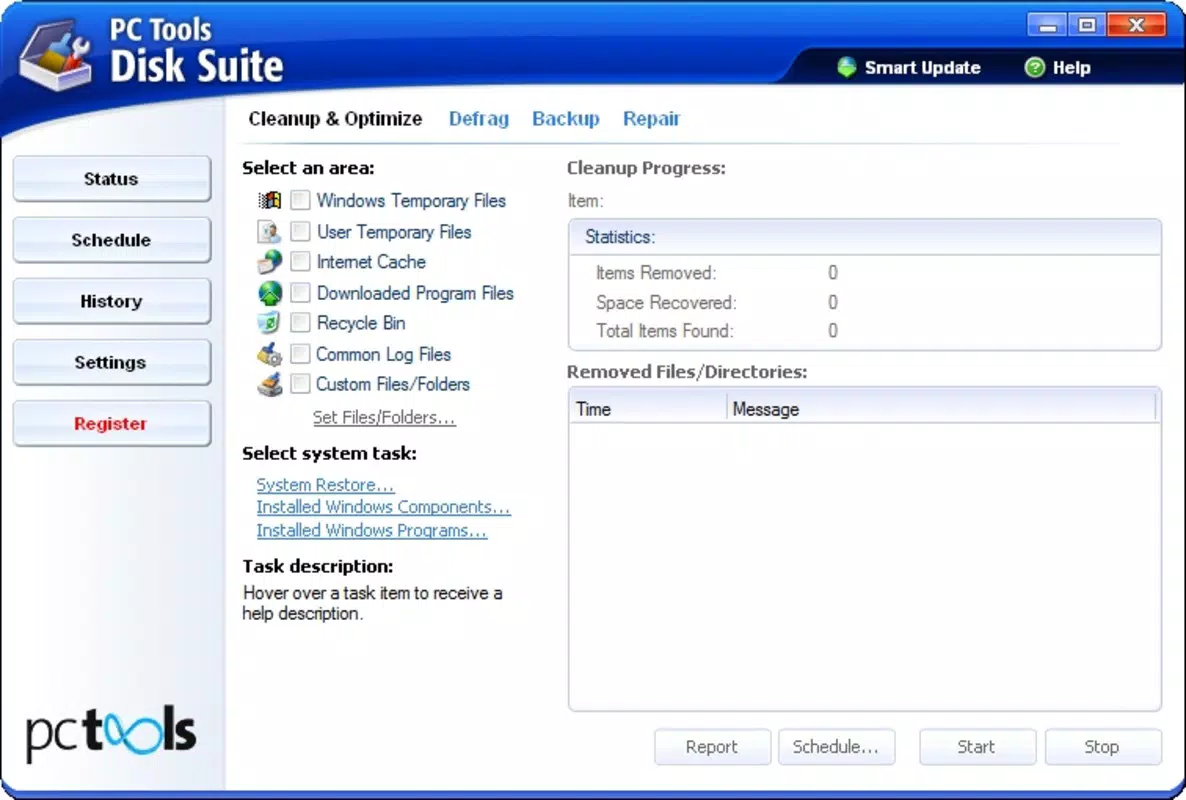This screenshot has width=1186, height=800.
Task: Switch to the Cleanup & Optimize tab
Action: (x=335, y=119)
